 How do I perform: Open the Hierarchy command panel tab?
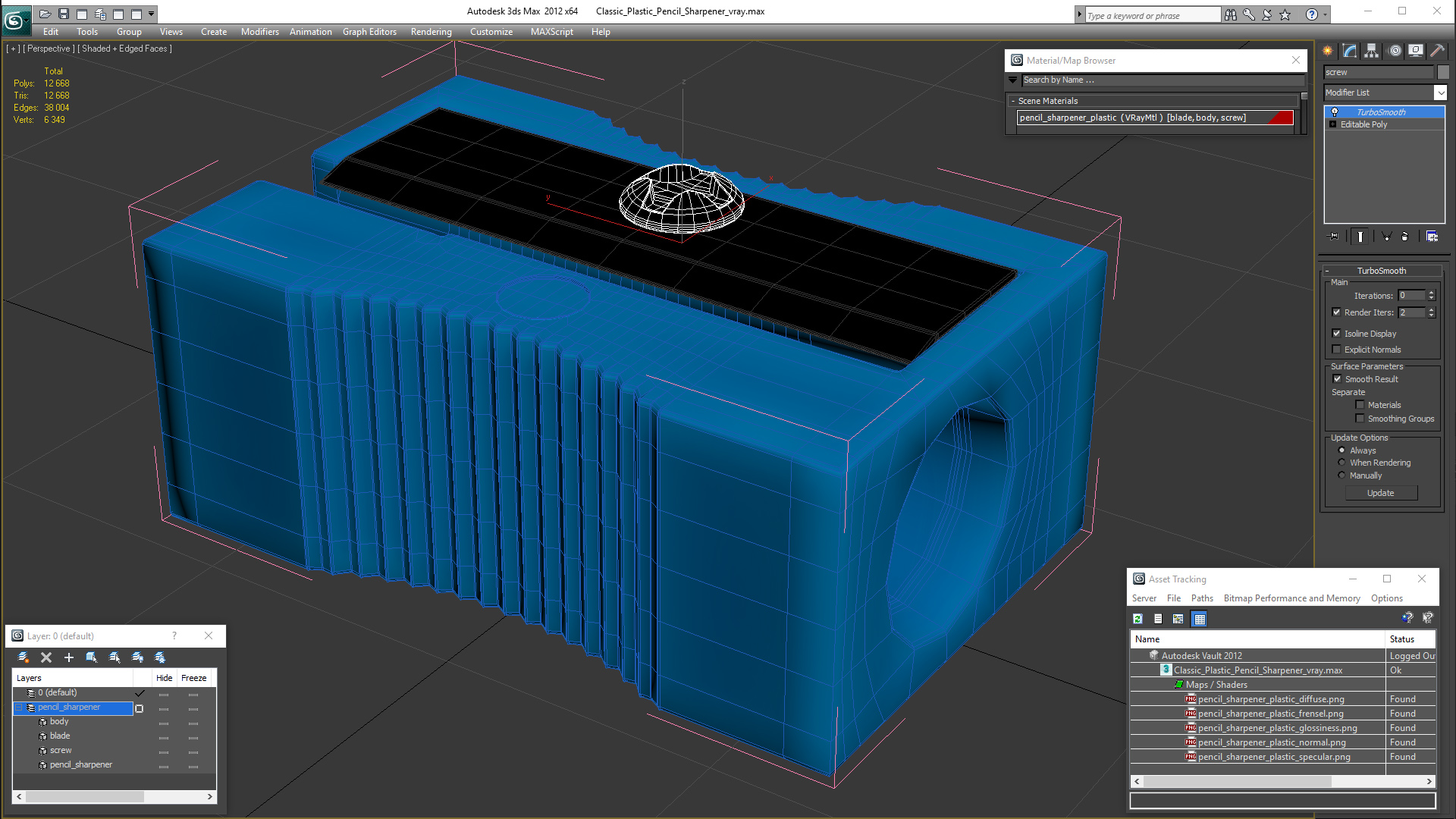[x=1371, y=51]
